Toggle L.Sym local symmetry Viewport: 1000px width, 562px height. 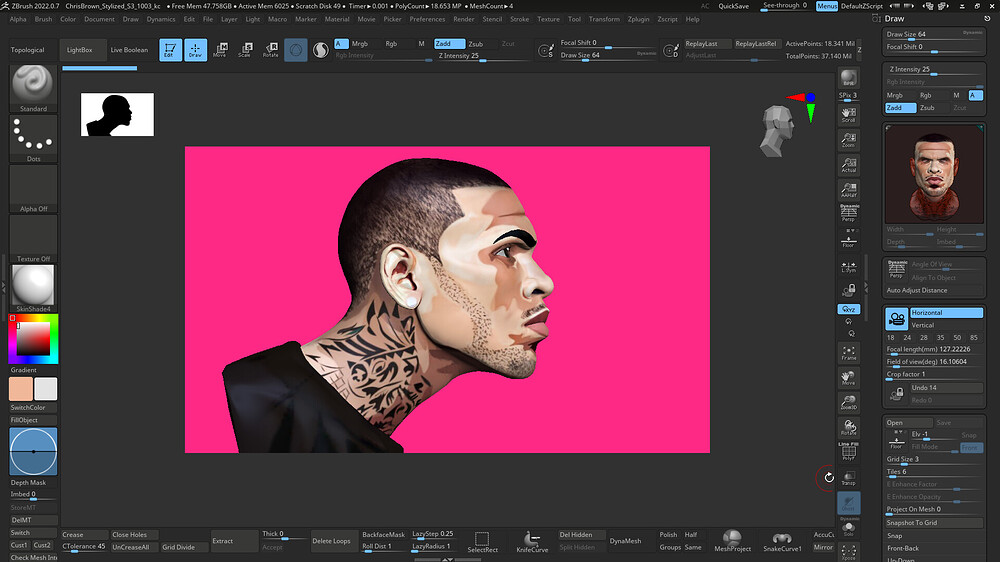click(x=848, y=267)
